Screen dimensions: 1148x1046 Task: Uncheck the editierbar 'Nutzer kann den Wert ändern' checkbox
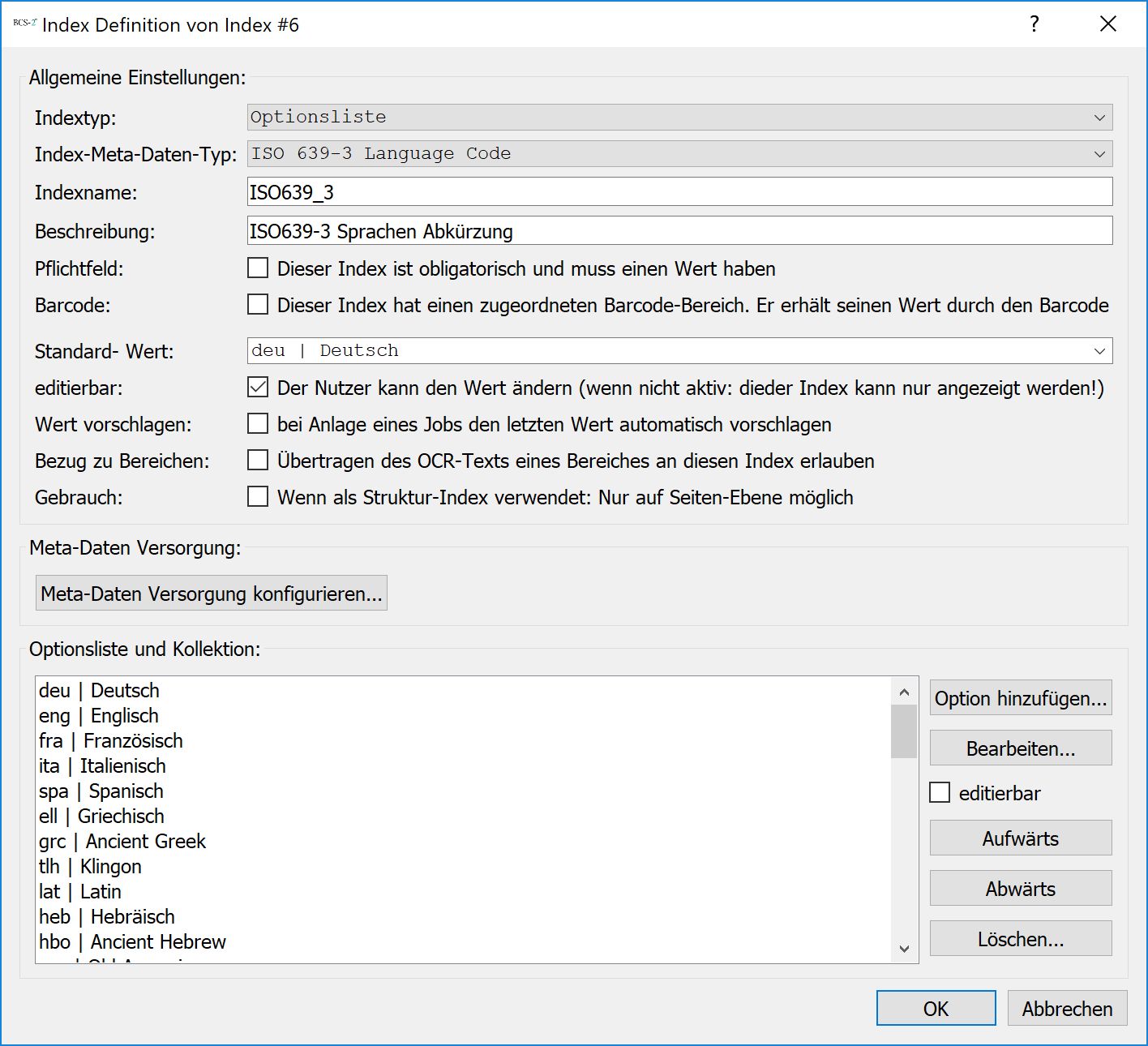coord(258,387)
